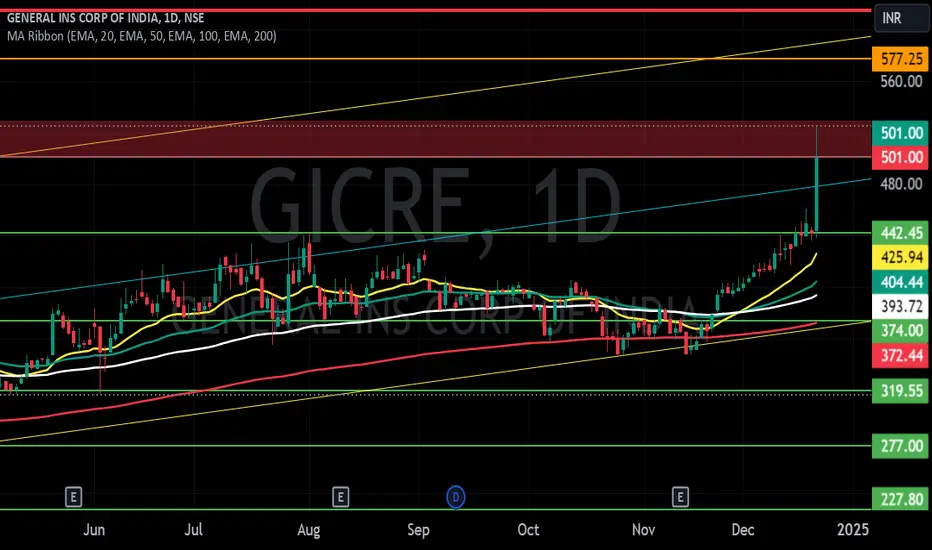
Task: Click the 2025 label on time axis
Action: point(853,529)
